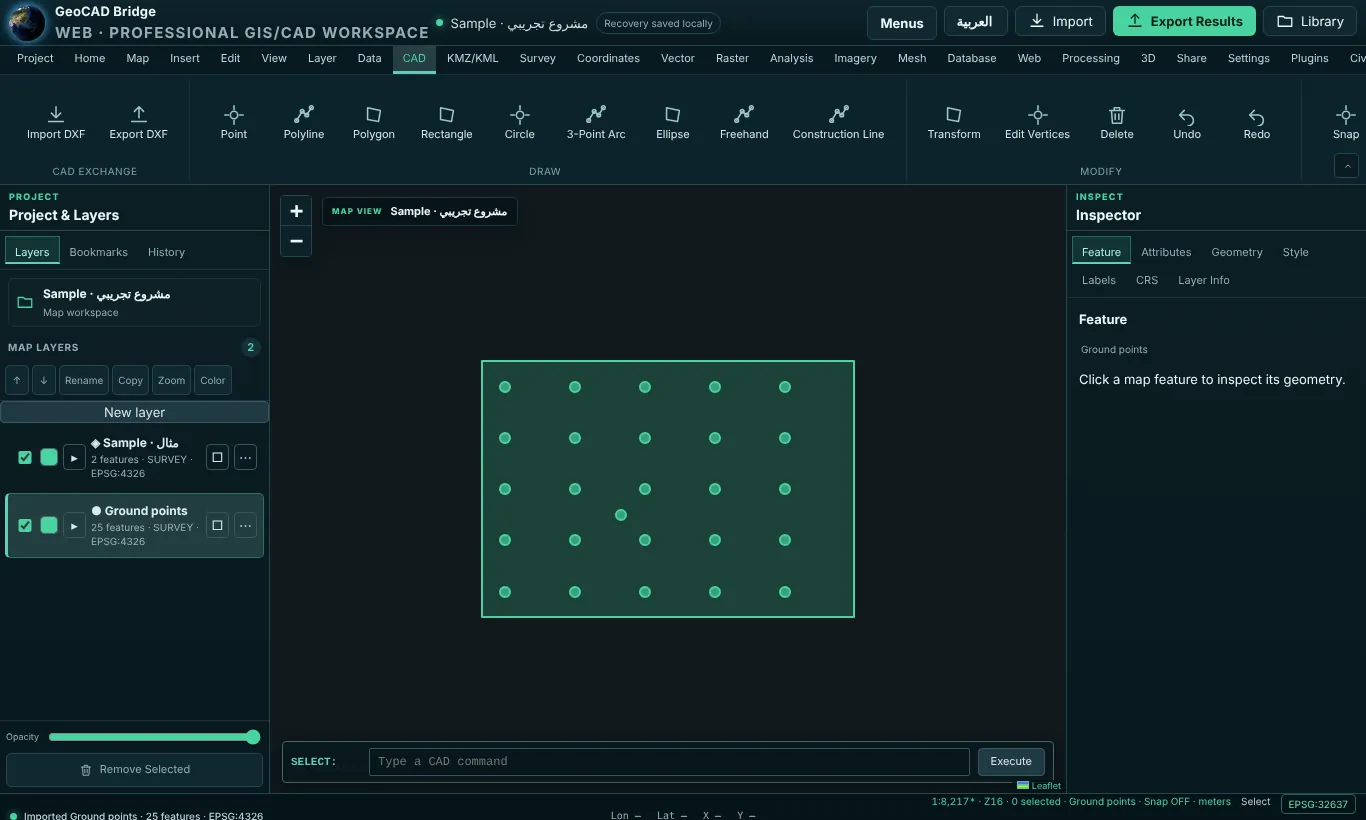Click the Ground points layer color swatch
This screenshot has height=820, width=1366.
click(49, 525)
